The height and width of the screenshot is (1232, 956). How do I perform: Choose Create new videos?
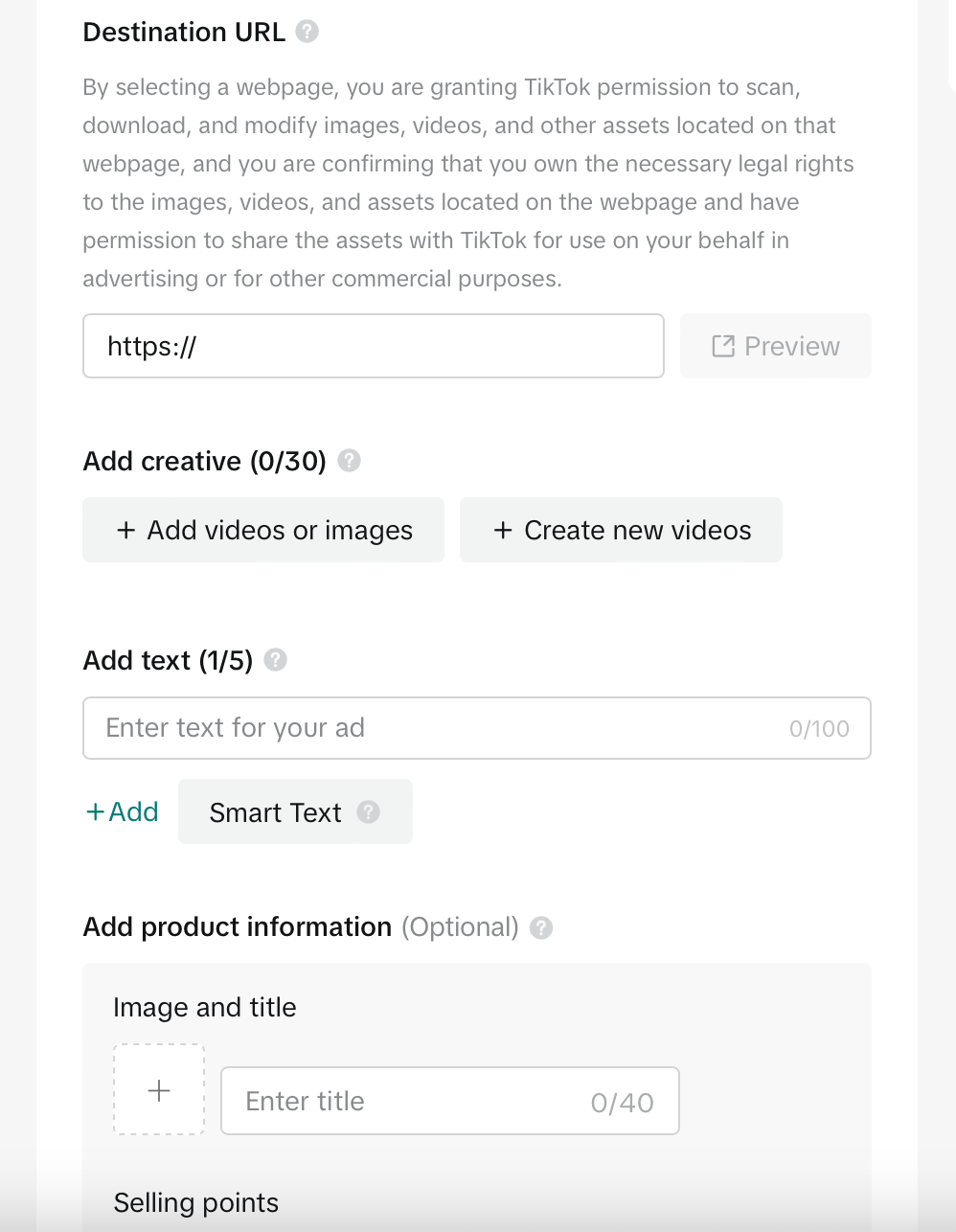pos(621,530)
